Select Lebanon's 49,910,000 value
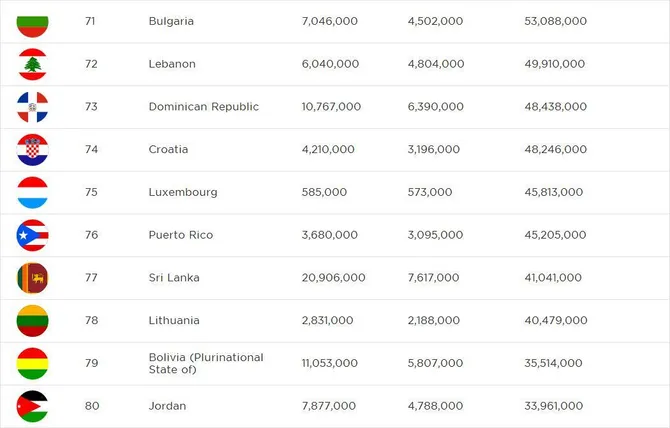This screenshot has width=670, height=428. (x=555, y=64)
